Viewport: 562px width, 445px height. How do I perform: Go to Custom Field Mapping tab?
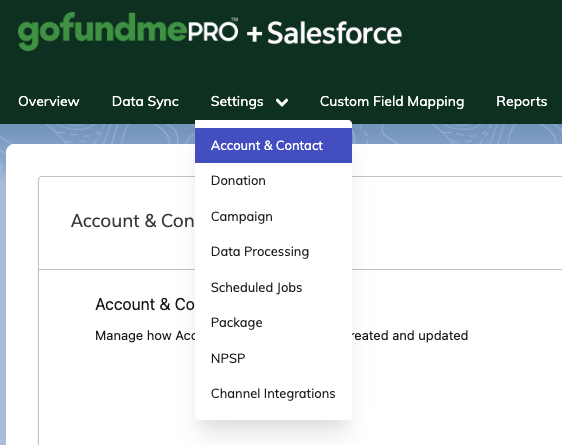pyautogui.click(x=392, y=102)
